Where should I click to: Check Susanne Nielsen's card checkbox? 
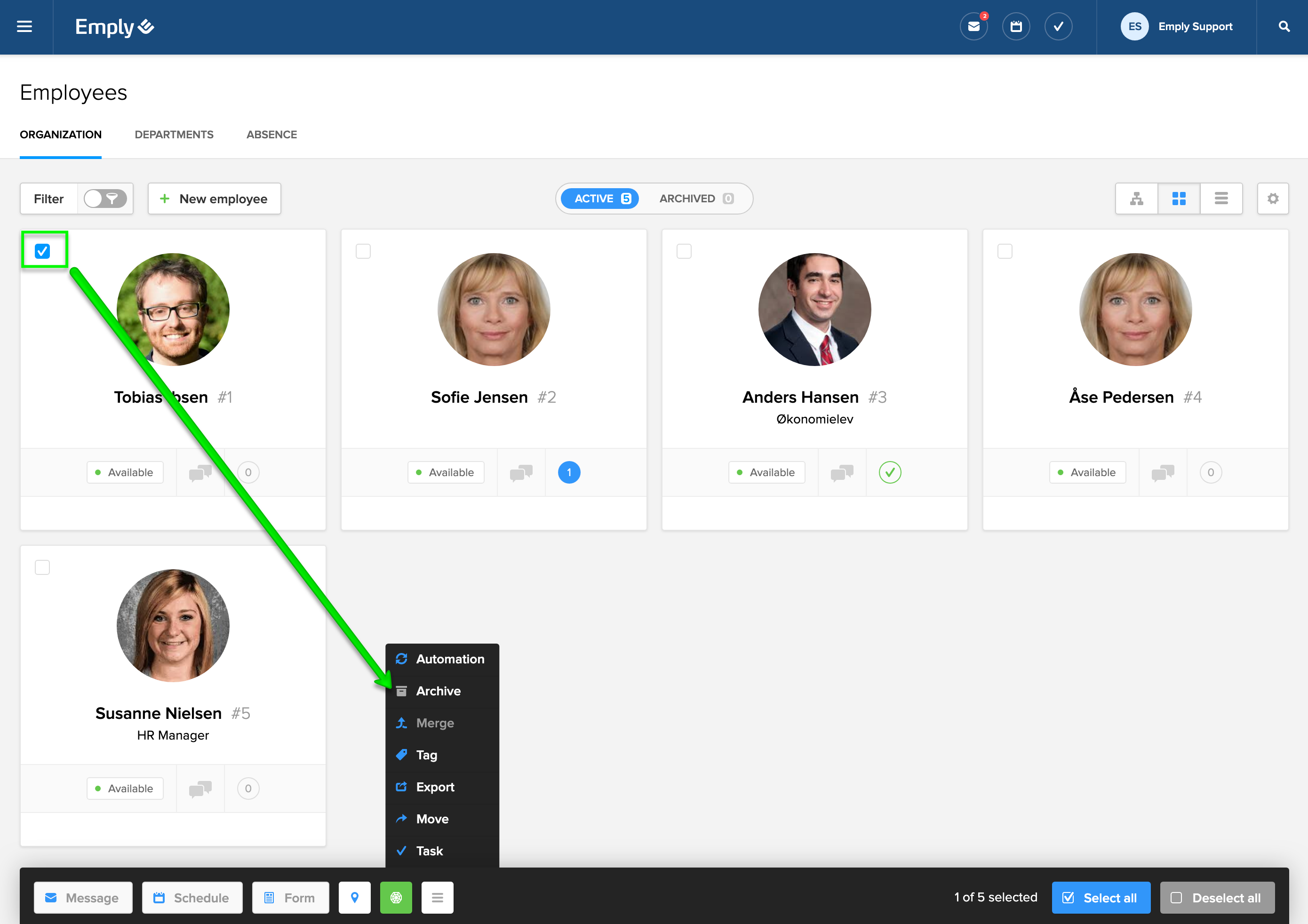tap(43, 567)
